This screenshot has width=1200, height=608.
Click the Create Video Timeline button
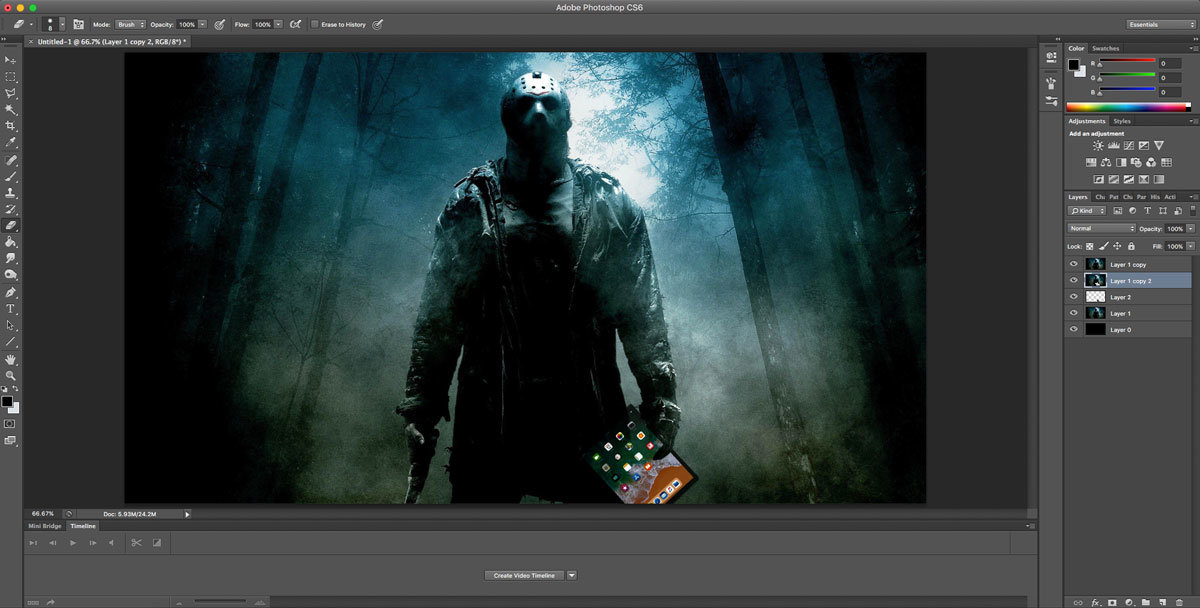523,575
